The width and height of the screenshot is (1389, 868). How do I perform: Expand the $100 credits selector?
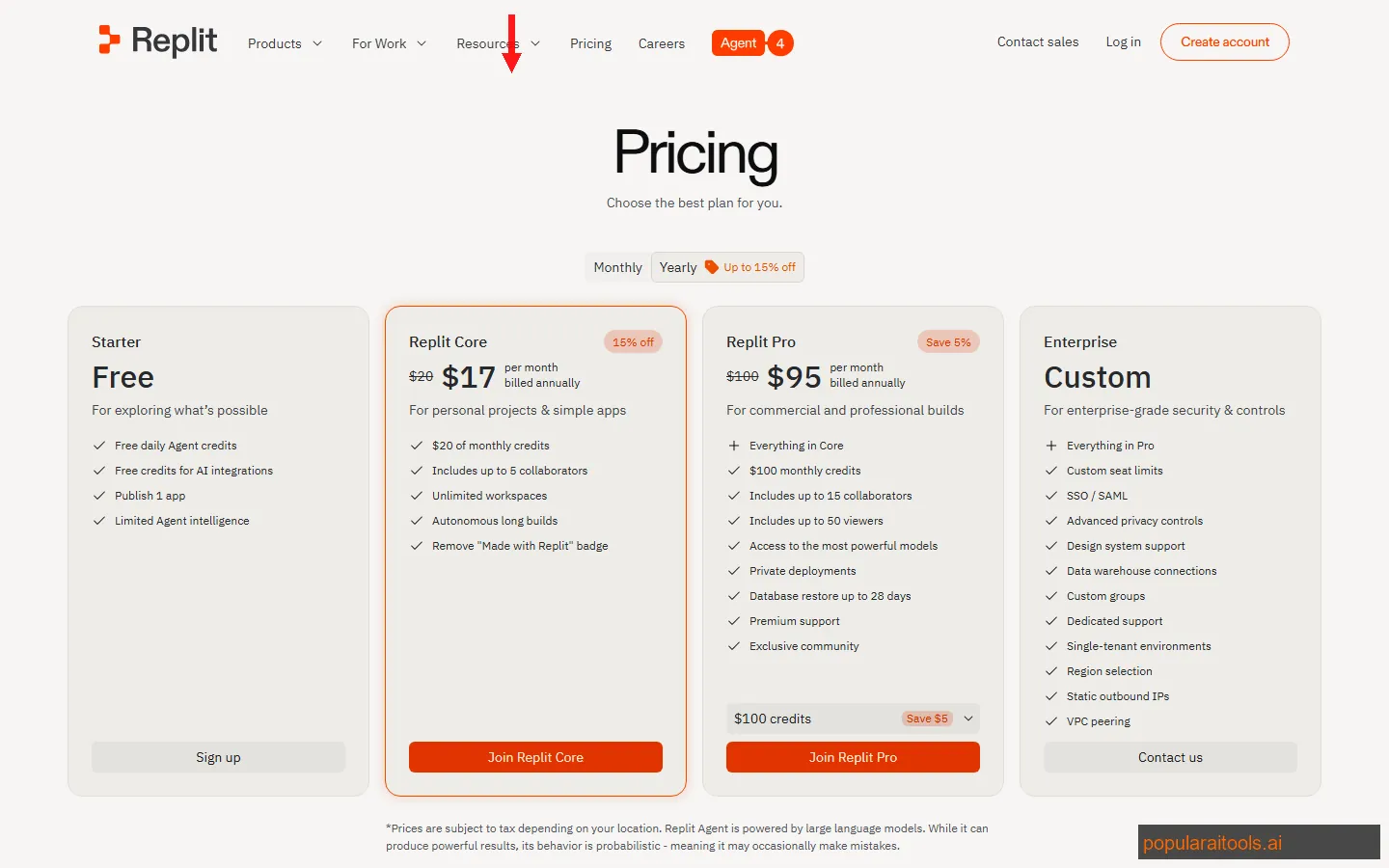click(x=968, y=719)
